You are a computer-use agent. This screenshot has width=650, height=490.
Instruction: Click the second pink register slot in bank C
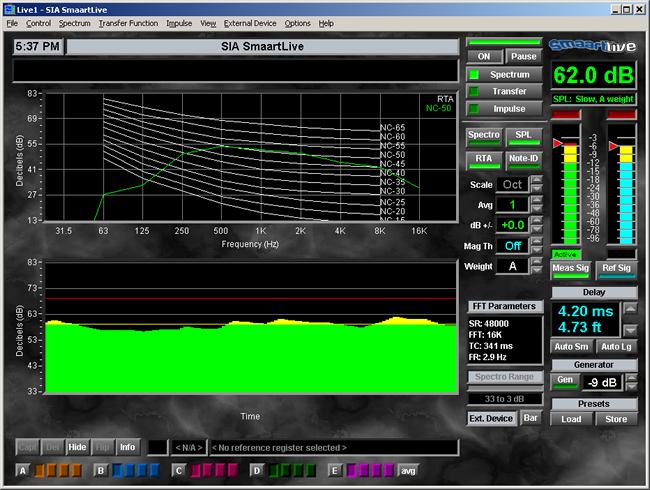pyautogui.click(x=208, y=471)
